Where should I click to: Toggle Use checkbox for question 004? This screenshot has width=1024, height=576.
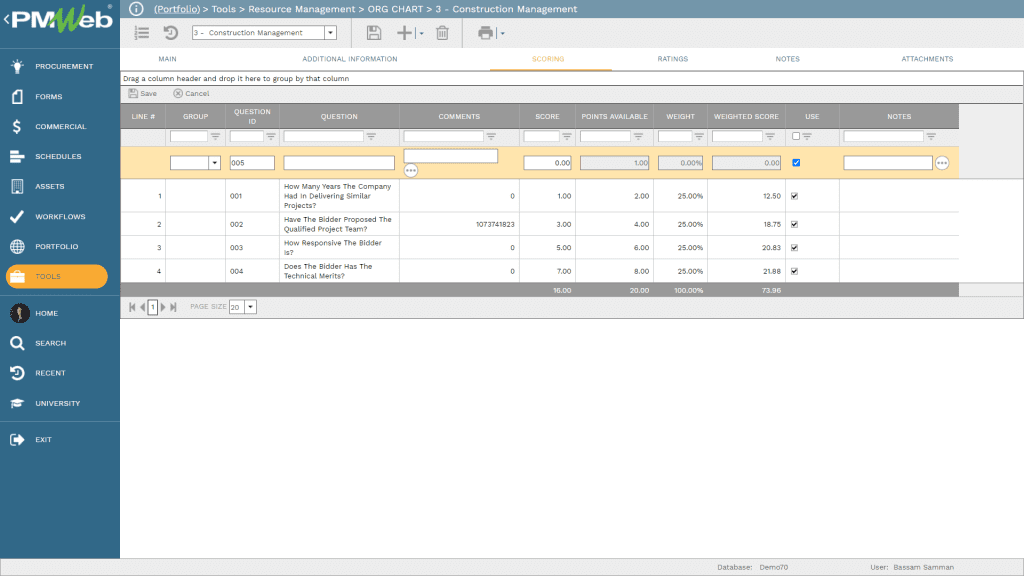[795, 271]
